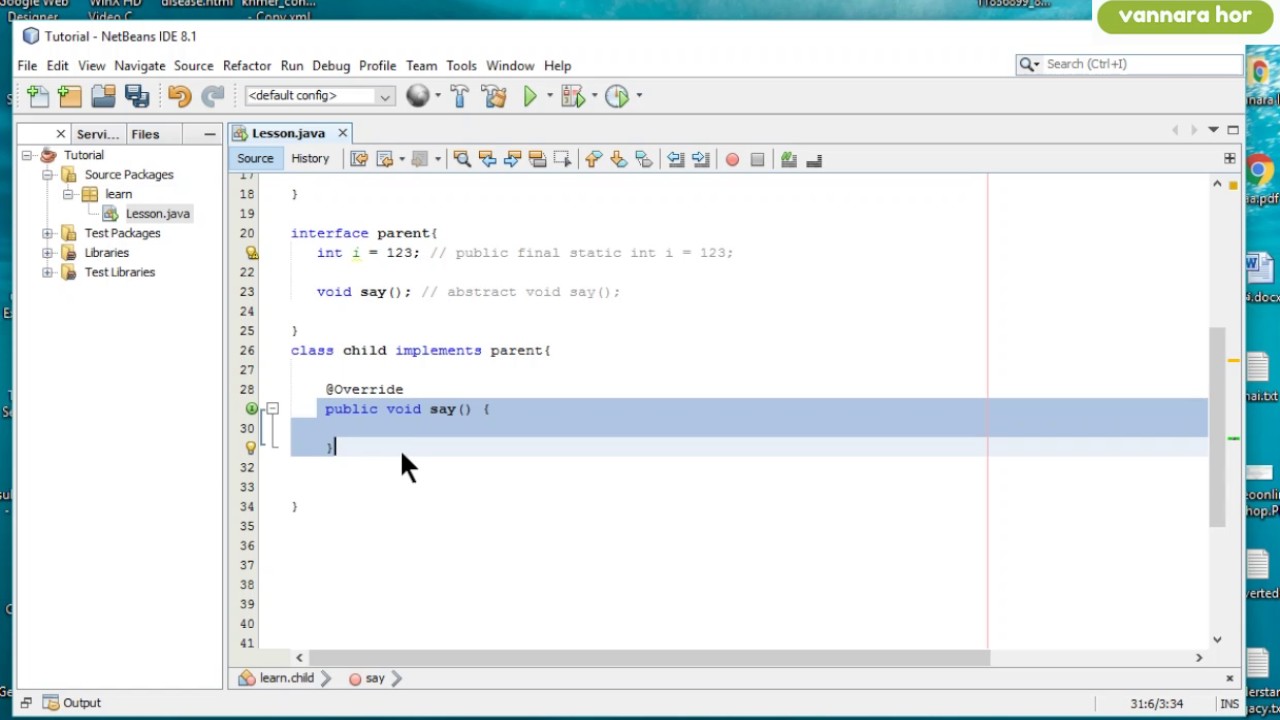The height and width of the screenshot is (720, 1280).
Task: Collapse the Source Packages node
Action: [x=47, y=174]
